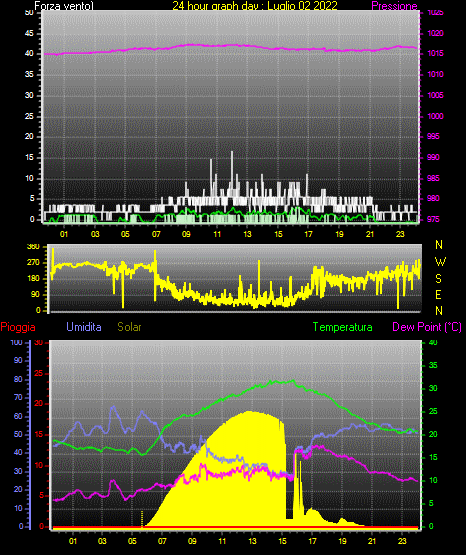Click hour 09 on wind graph axis
The height and width of the screenshot is (555, 466).
[x=186, y=234]
